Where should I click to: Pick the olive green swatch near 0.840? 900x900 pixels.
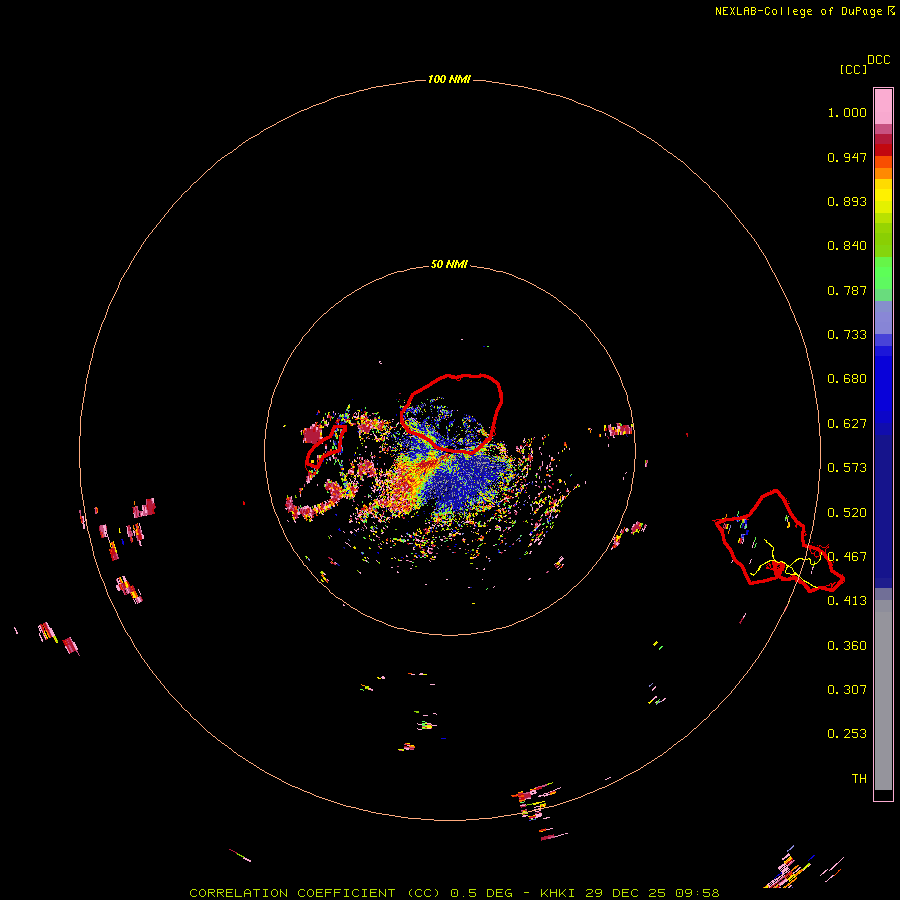pos(883,240)
